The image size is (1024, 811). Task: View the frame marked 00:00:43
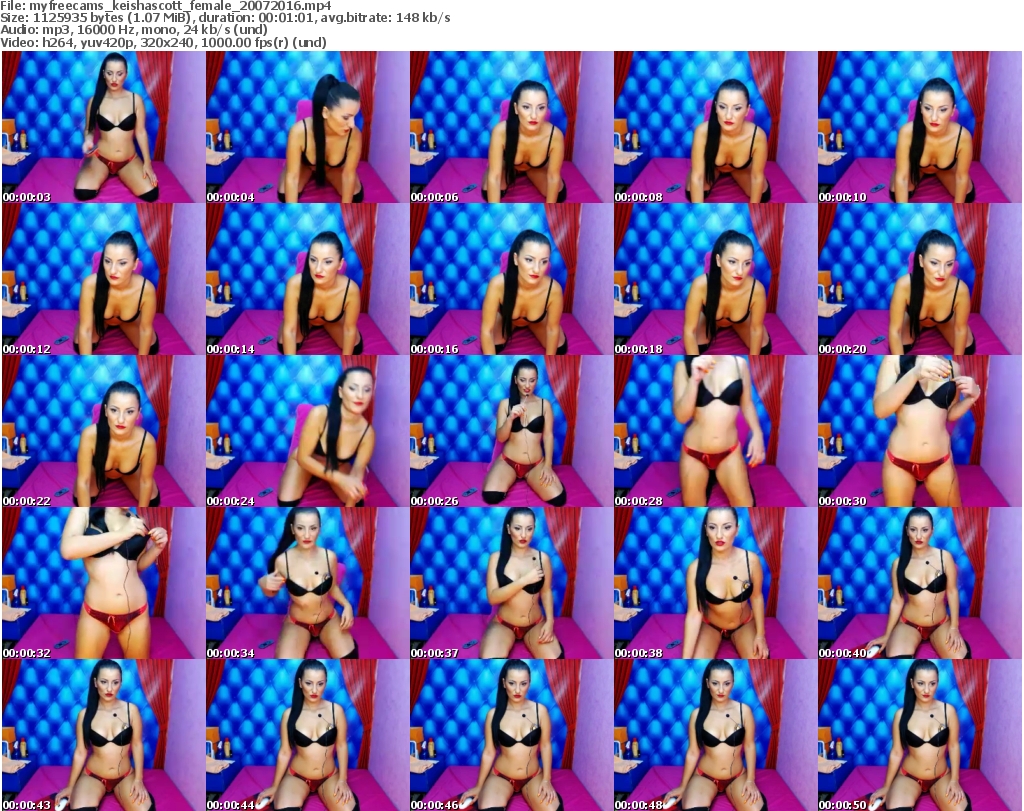click(x=104, y=735)
